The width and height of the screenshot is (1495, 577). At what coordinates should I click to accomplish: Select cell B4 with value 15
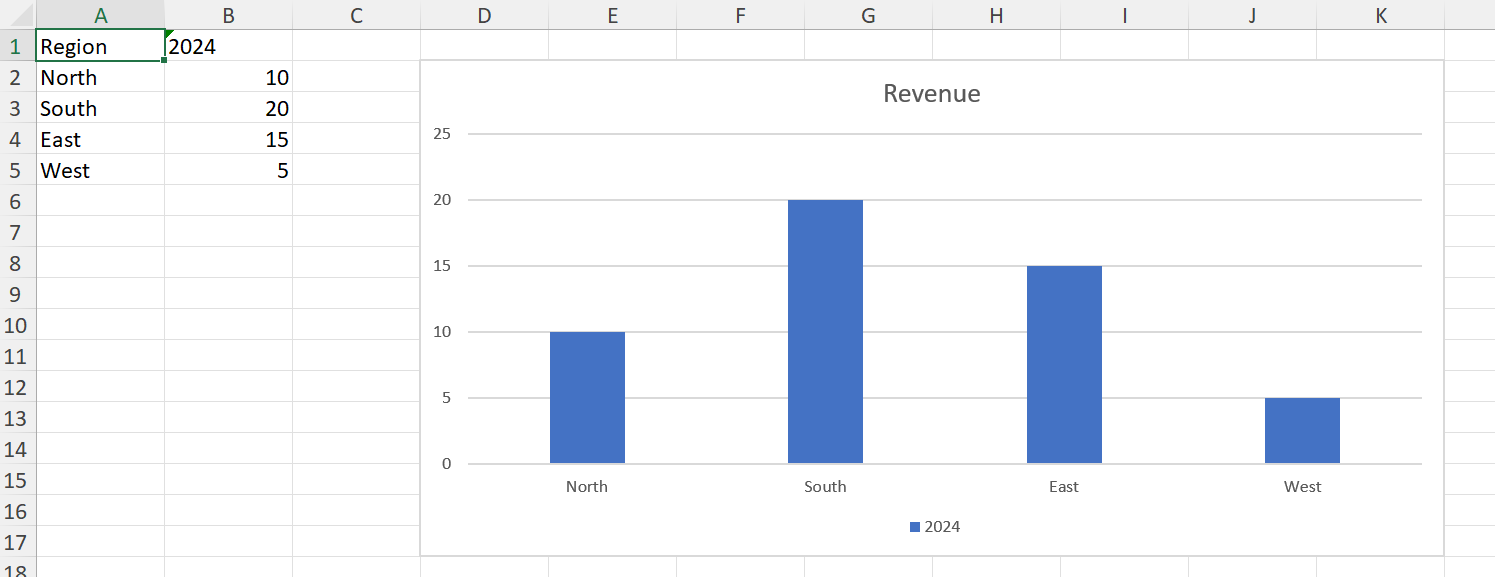[x=229, y=139]
